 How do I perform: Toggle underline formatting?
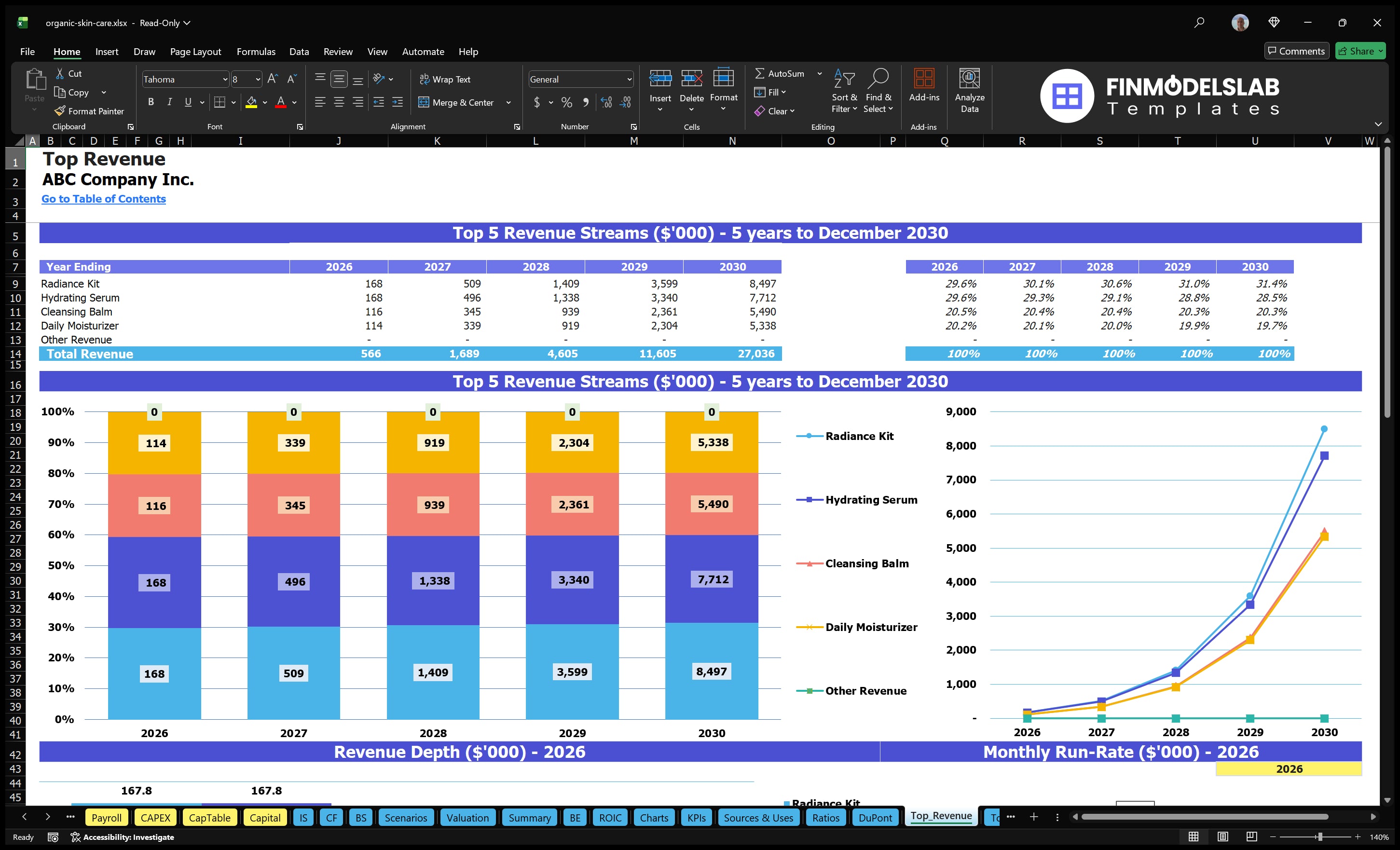click(x=188, y=102)
